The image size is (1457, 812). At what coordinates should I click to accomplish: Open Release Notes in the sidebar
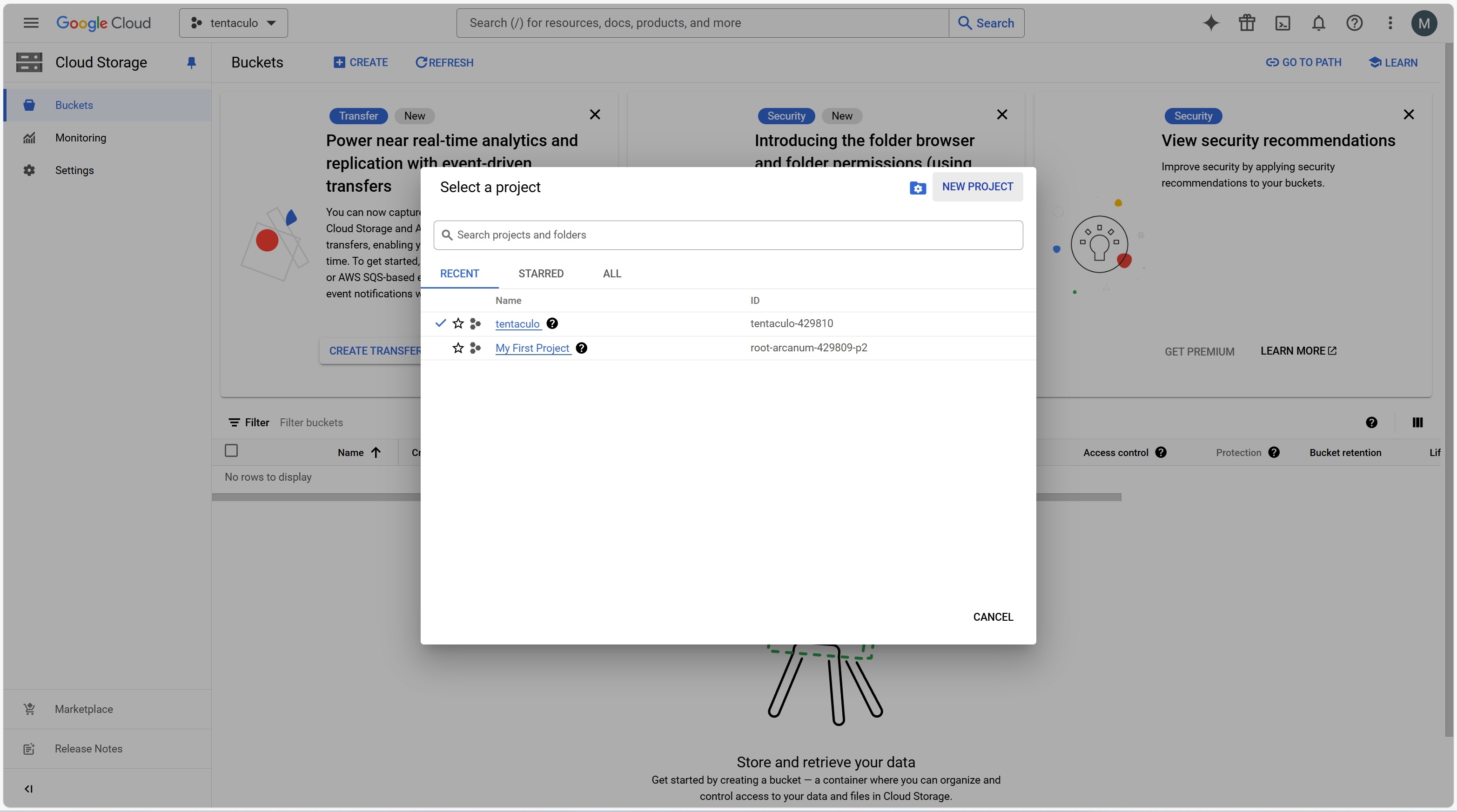[x=107, y=749]
